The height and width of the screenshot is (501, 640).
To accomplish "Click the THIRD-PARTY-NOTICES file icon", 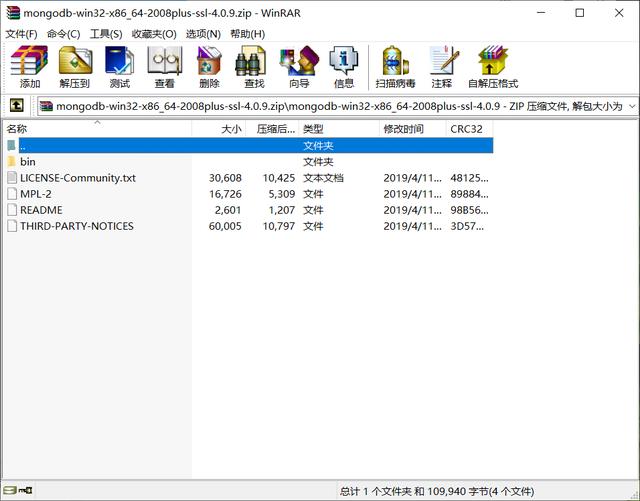I will [x=12, y=226].
